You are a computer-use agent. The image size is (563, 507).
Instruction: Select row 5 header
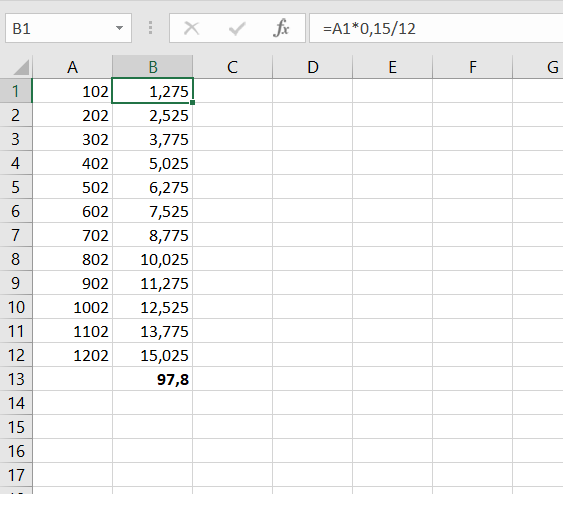[16, 187]
